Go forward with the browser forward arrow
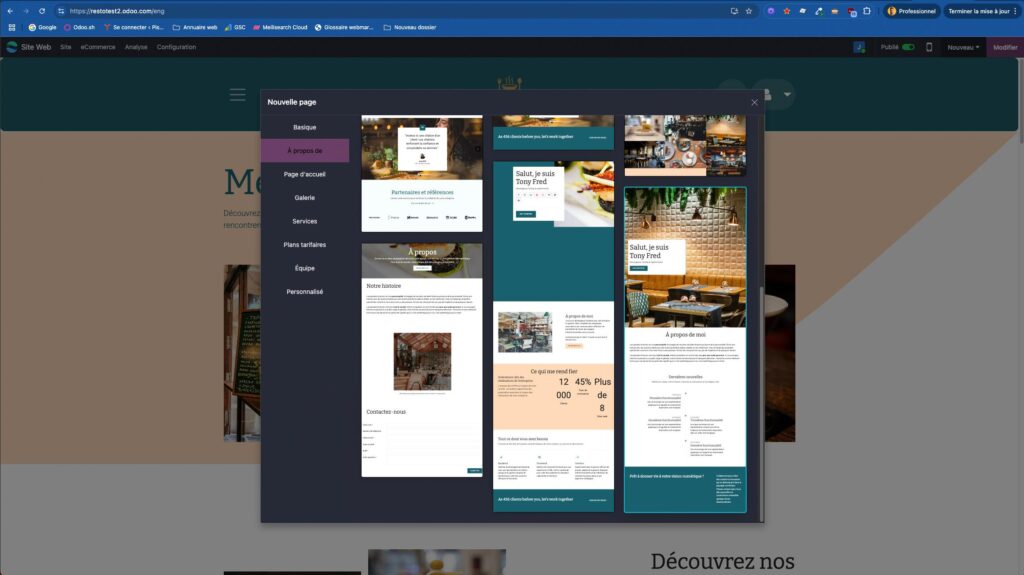The image size is (1024, 575). [x=26, y=11]
